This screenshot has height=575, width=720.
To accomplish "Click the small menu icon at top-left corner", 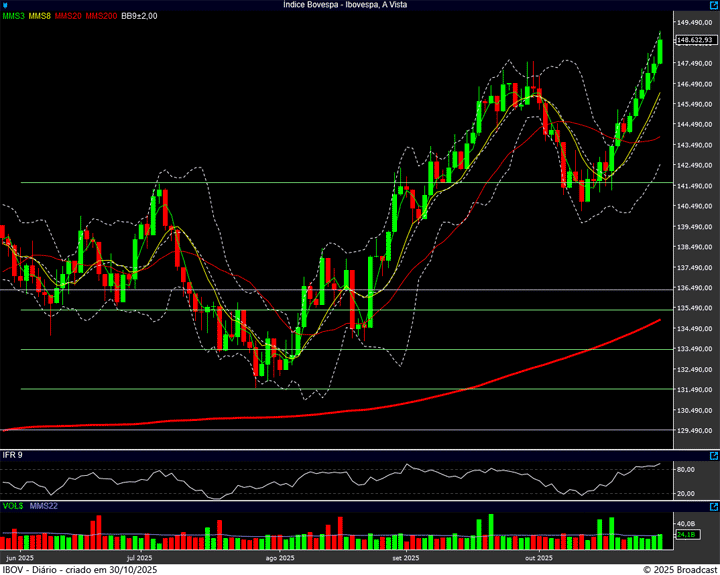I will [x=6, y=5].
